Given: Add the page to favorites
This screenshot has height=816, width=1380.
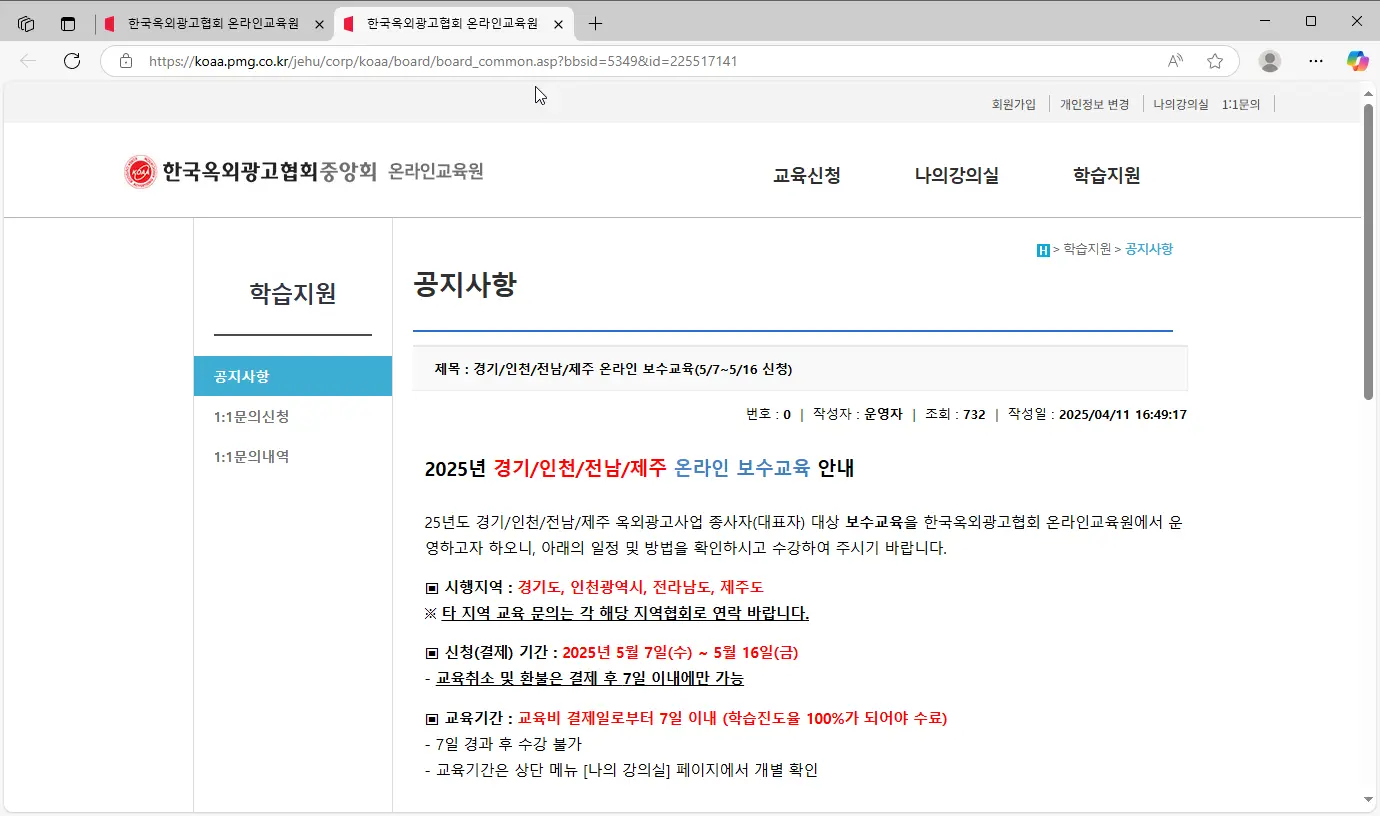Looking at the screenshot, I should [1215, 61].
